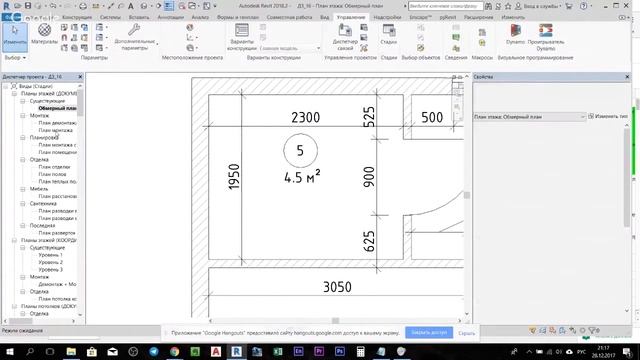This screenshot has width=640, height=360.
Task: Select План демонтажа view in browser
Action: pyautogui.click(x=57, y=123)
